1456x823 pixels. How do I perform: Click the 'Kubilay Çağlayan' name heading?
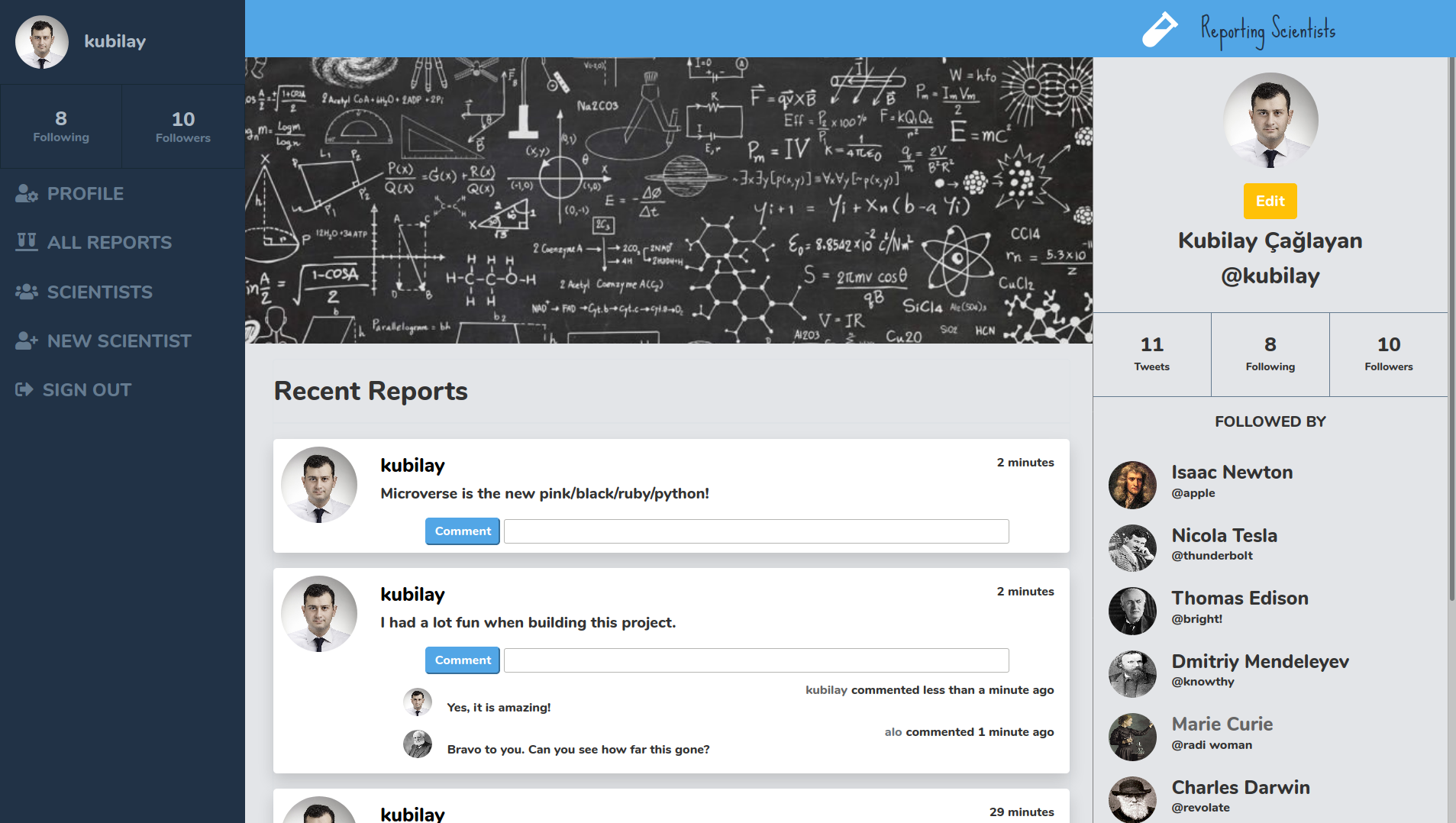click(1270, 240)
